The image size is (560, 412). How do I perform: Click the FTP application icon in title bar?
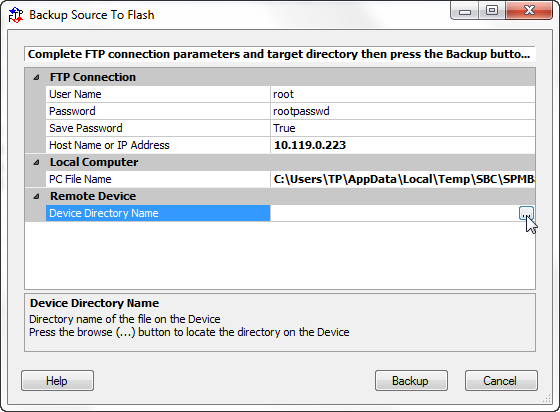click(16, 15)
